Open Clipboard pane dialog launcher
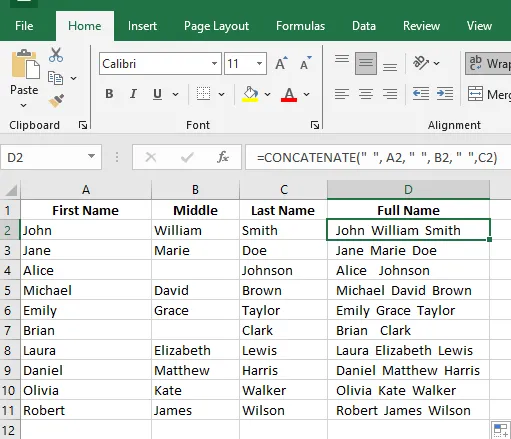This screenshot has height=439, width=511. (83, 125)
